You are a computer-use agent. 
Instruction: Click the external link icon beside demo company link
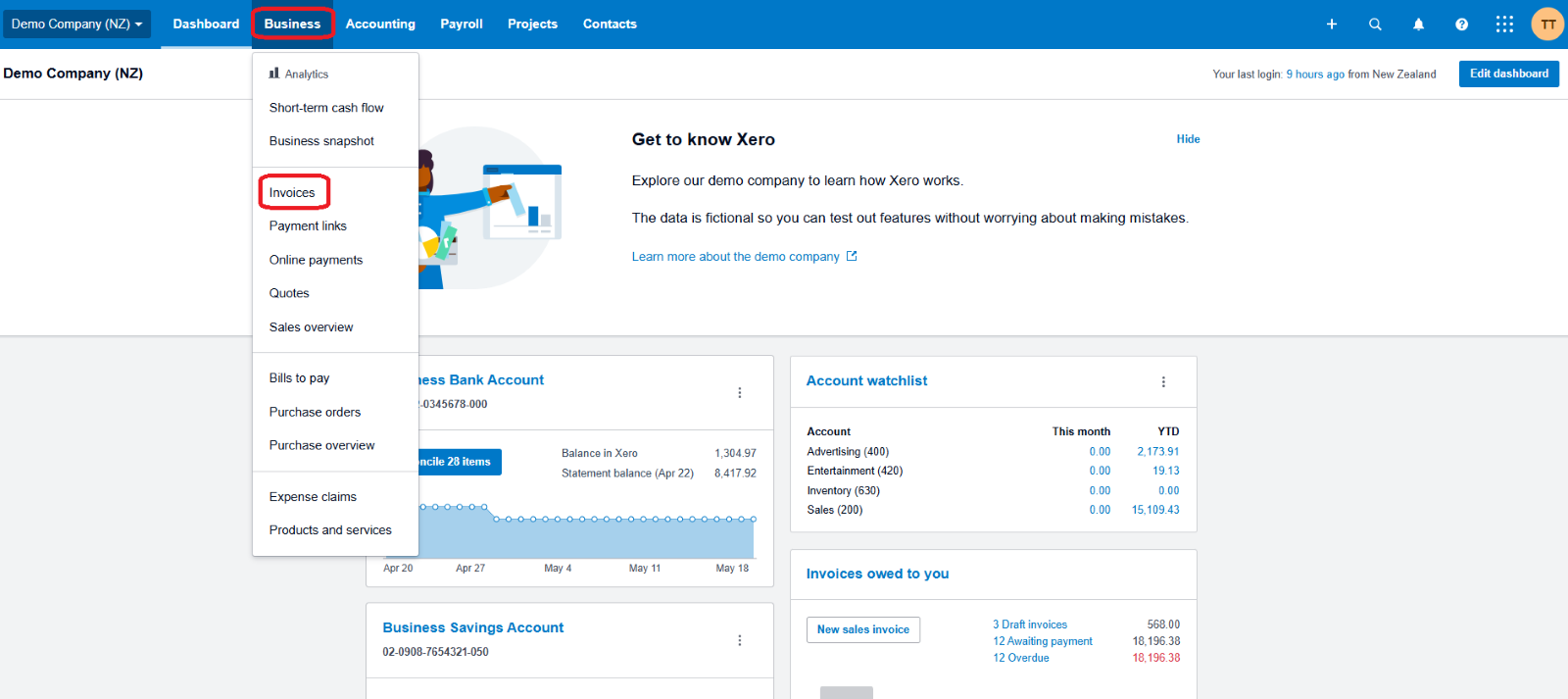coord(852,256)
